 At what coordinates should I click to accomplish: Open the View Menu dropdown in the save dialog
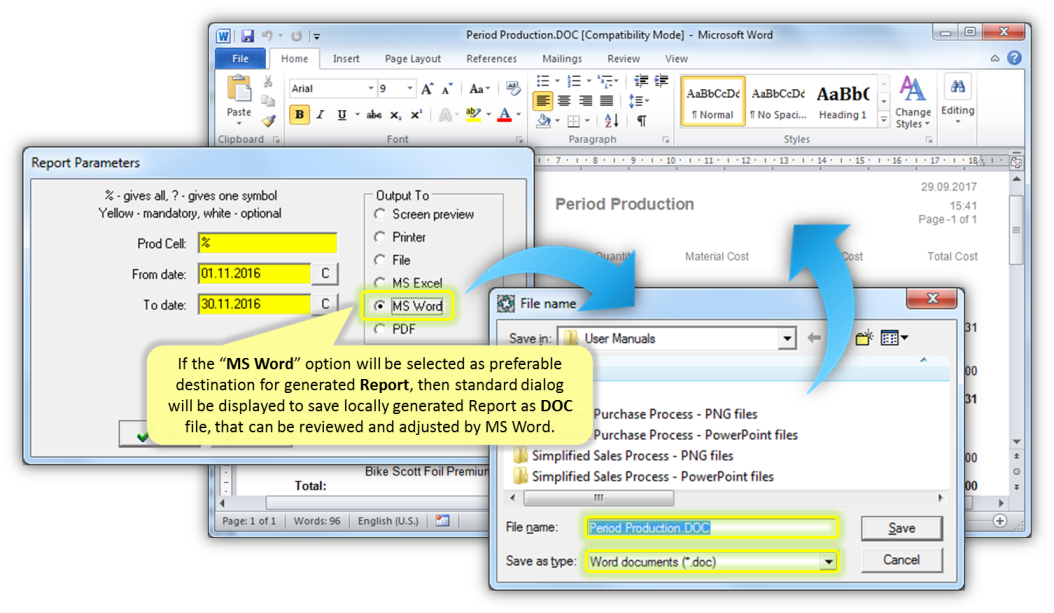894,337
